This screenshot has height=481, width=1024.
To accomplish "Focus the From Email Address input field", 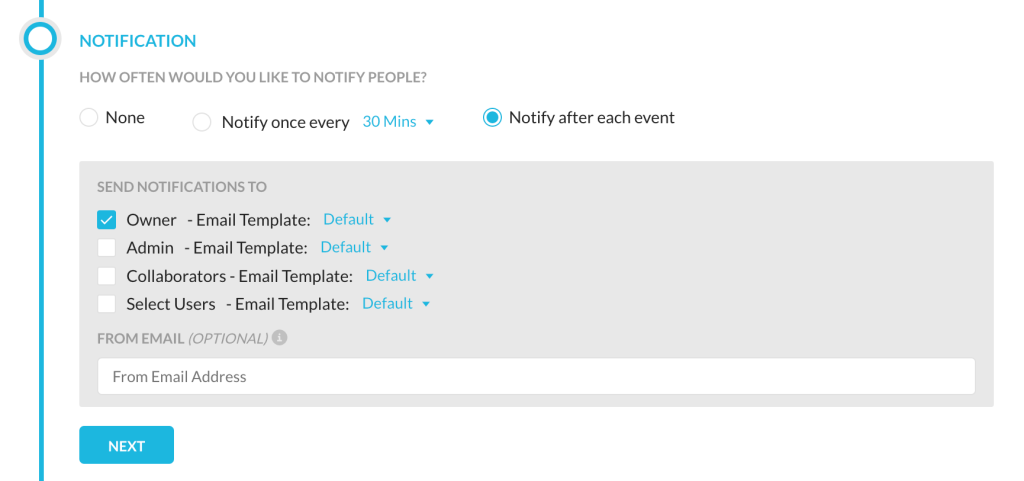I will pos(536,376).
